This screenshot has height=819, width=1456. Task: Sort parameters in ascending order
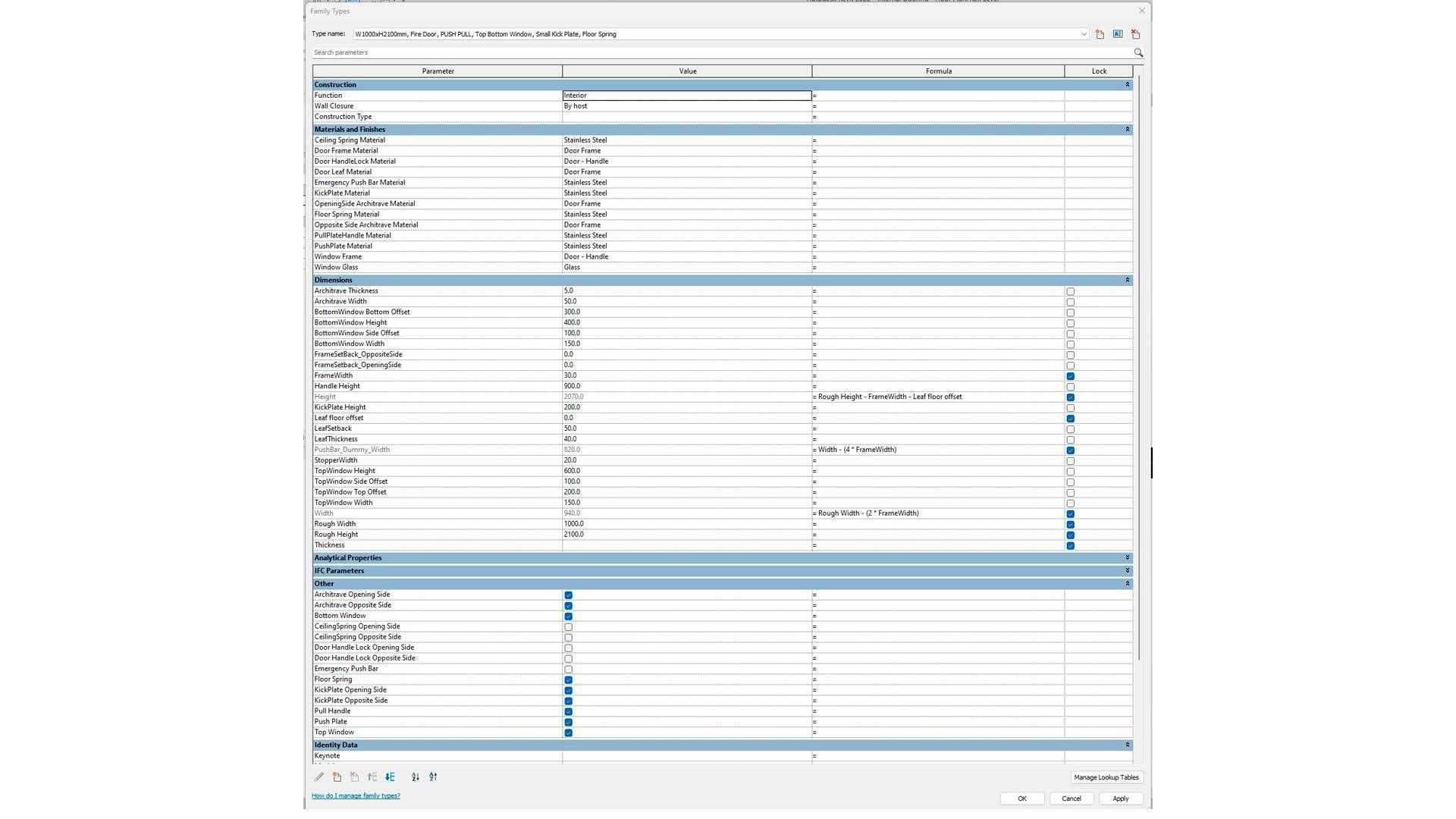pyautogui.click(x=415, y=777)
